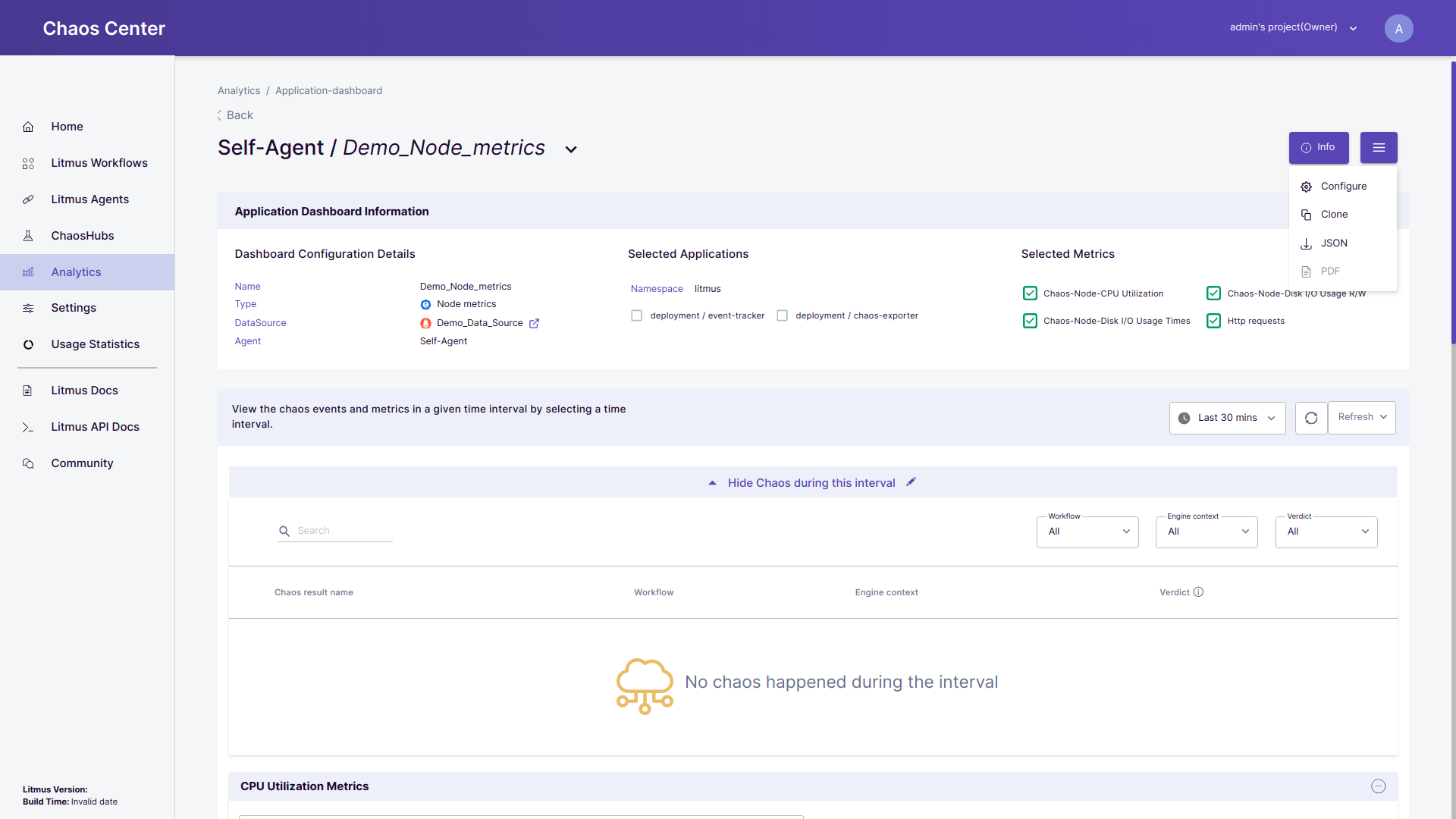Image resolution: width=1456 pixels, height=819 pixels.
Task: Click pencil edit icon beside Hide Chaos
Action: click(911, 482)
